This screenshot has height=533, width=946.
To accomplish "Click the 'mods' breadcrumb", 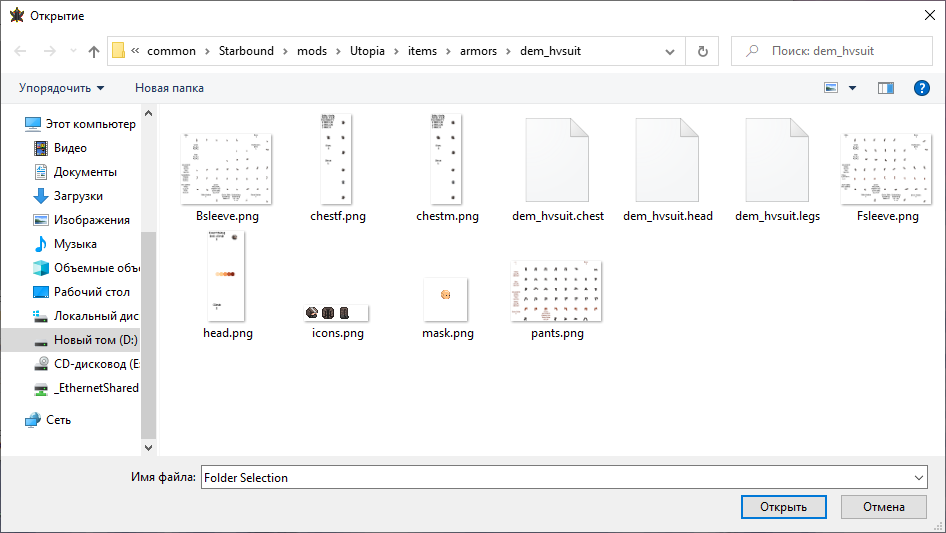I will pyautogui.click(x=312, y=51).
